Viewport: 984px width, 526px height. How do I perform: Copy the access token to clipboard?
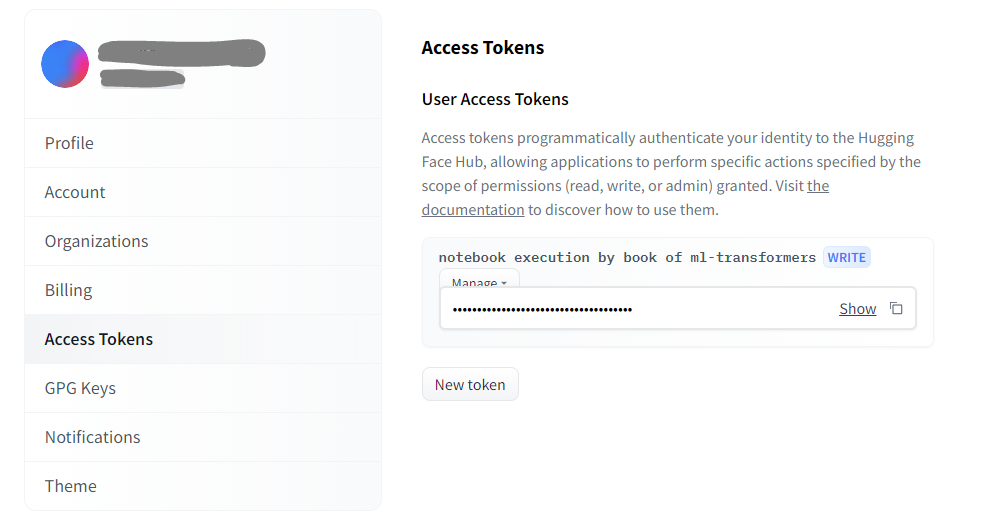pyautogui.click(x=896, y=309)
